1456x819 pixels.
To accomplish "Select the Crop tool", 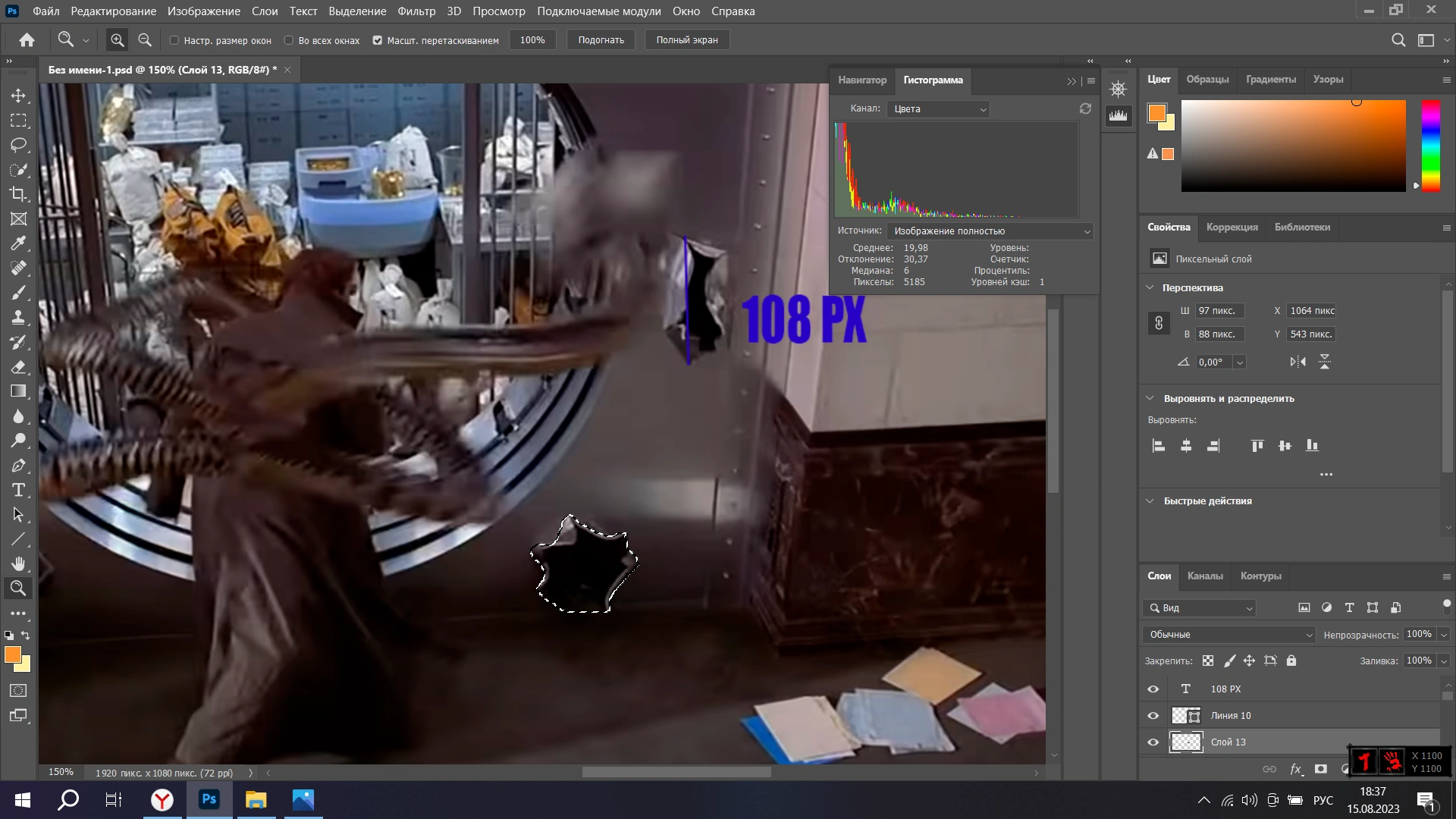I will (18, 194).
